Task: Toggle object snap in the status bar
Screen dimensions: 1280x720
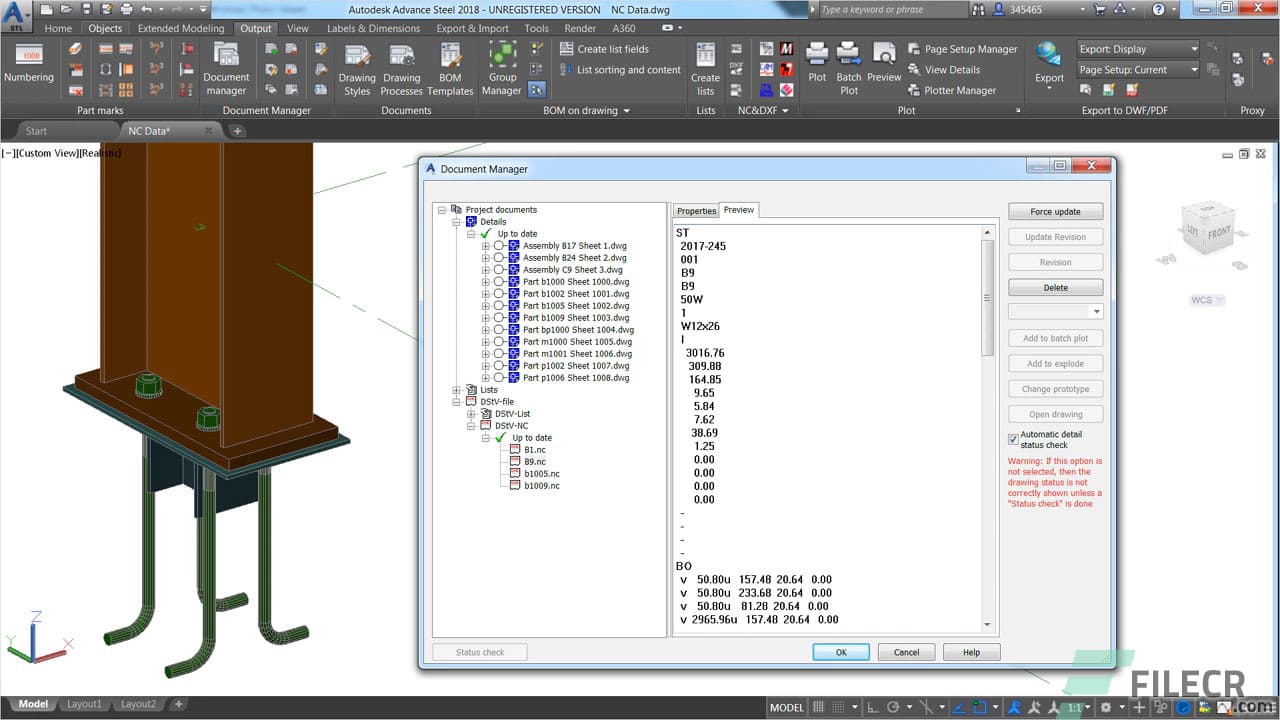Action: pyautogui.click(x=979, y=707)
